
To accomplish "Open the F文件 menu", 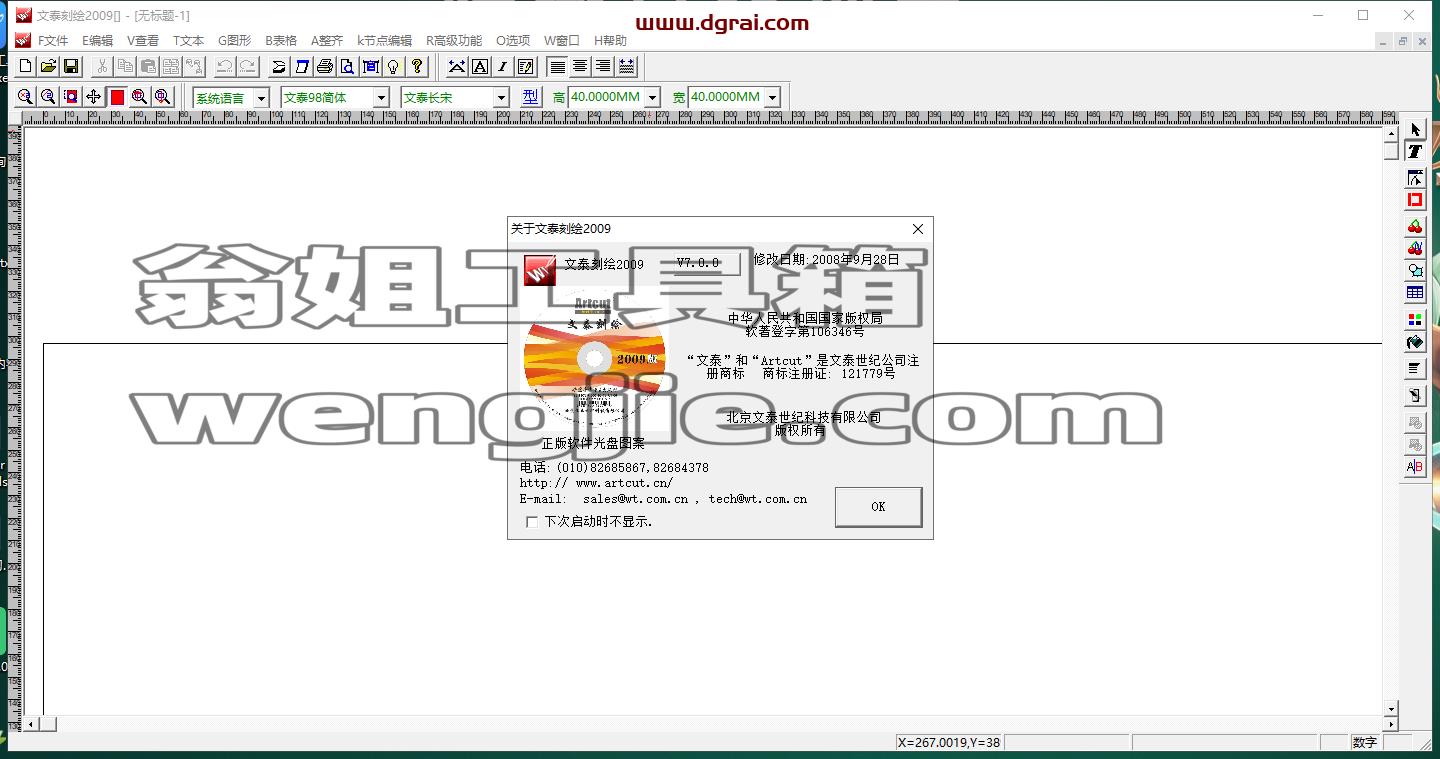I will (53, 41).
